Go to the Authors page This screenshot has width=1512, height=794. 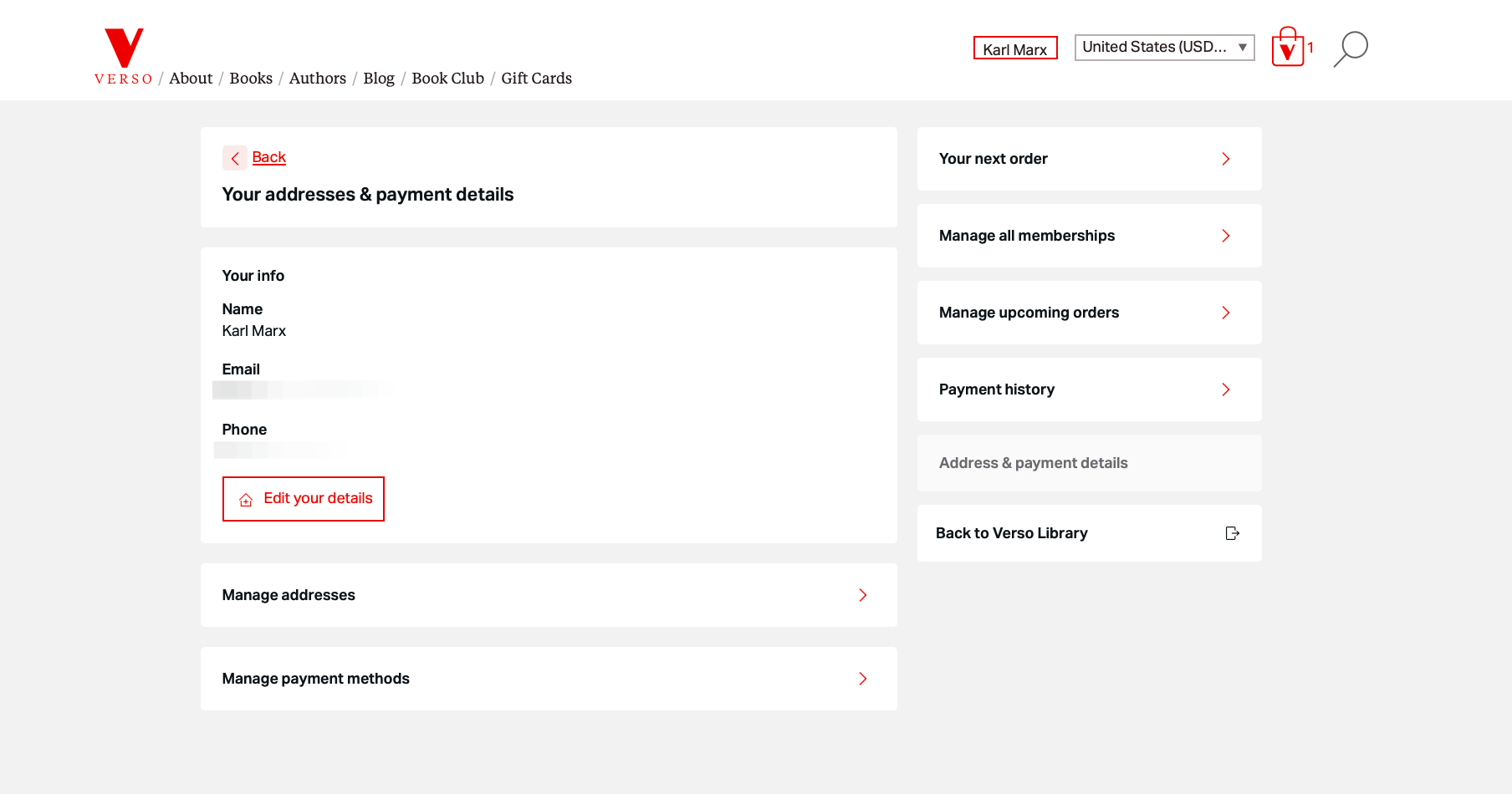click(x=317, y=79)
